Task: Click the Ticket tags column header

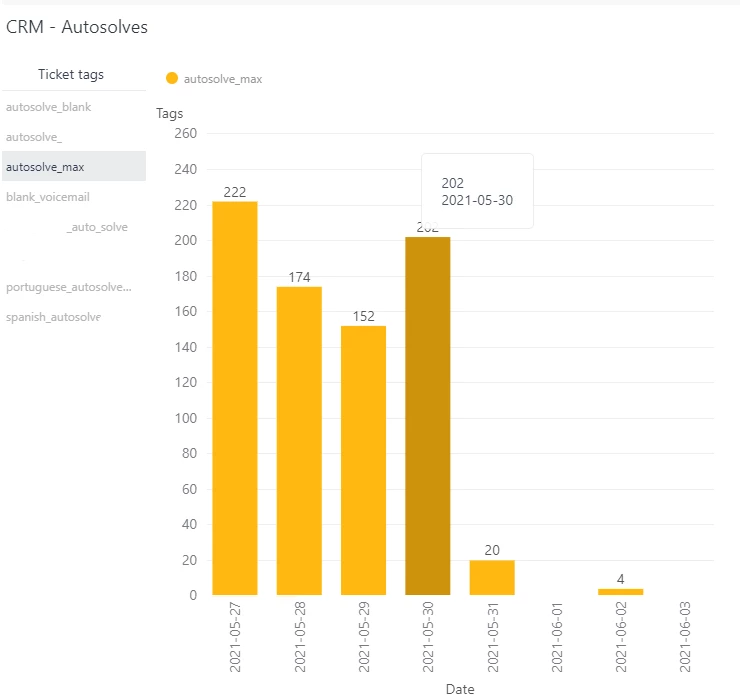Action: pyautogui.click(x=71, y=75)
